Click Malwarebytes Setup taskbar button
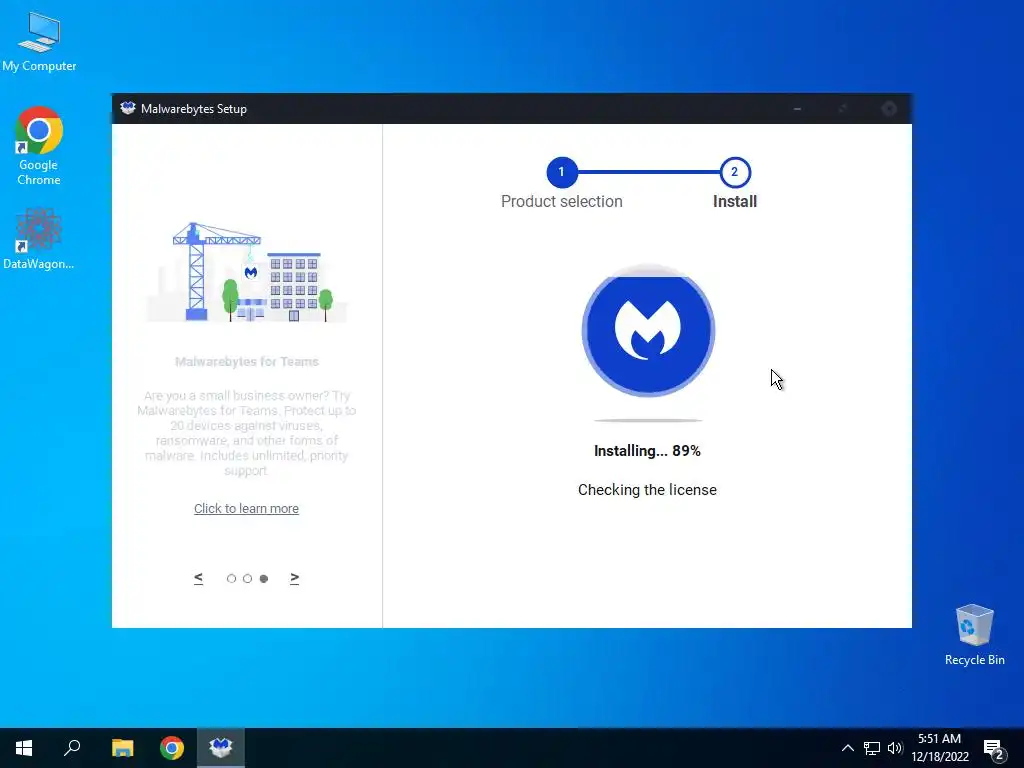1024x768 pixels. click(221, 748)
